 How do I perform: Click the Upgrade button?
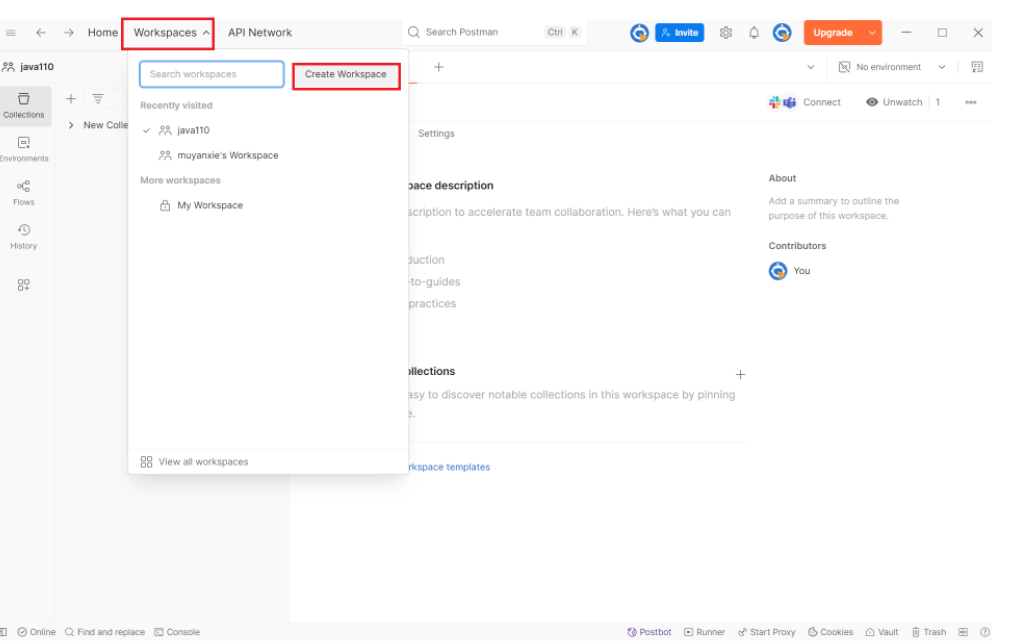pos(833,32)
